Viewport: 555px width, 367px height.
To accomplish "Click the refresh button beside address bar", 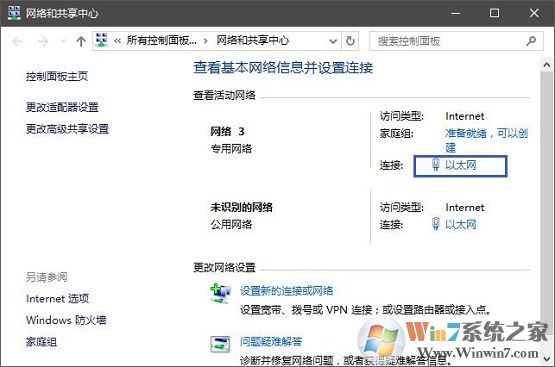I will [350, 41].
